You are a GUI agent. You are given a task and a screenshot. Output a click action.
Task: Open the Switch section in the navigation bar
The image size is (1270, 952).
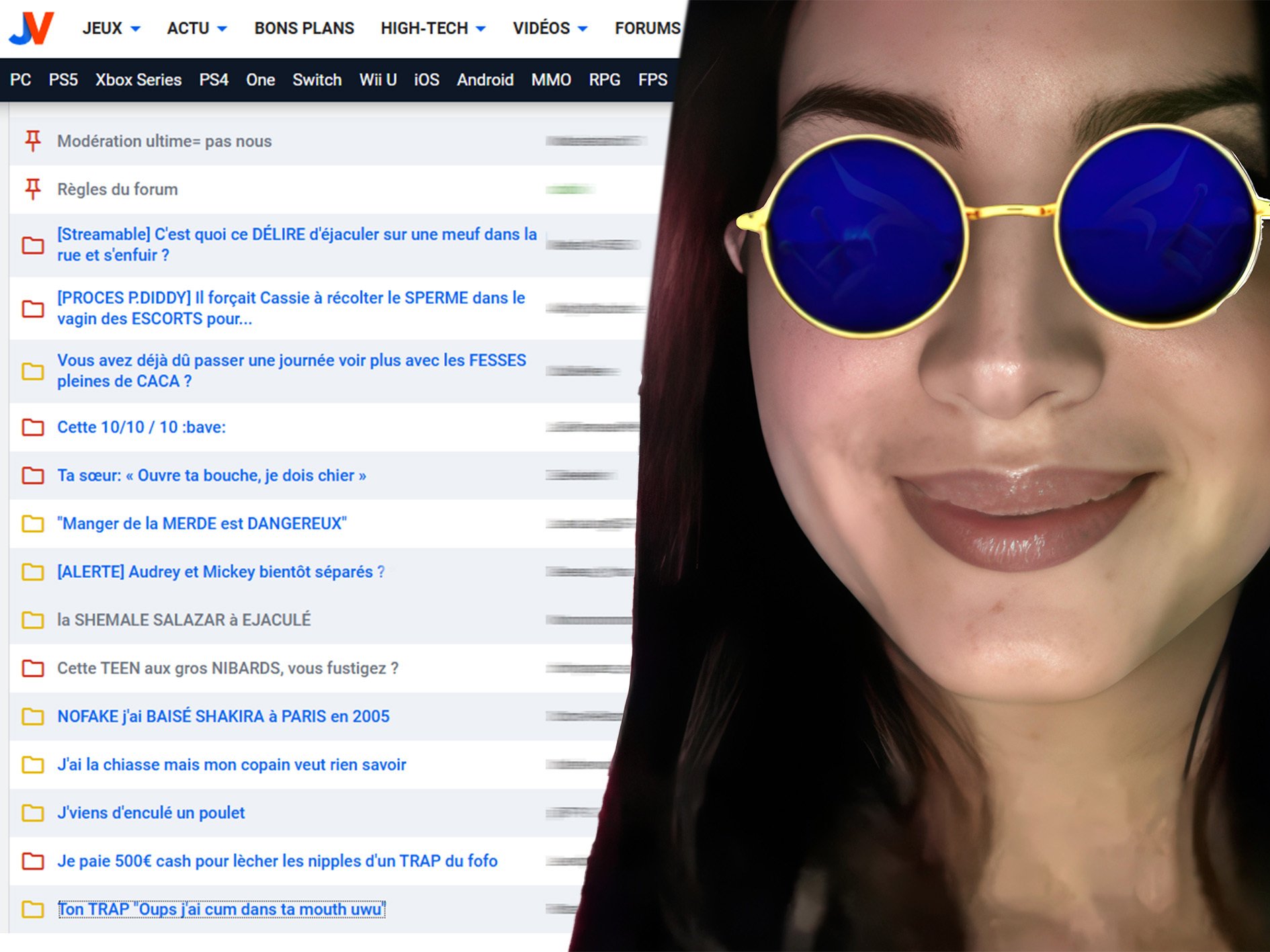tap(317, 80)
